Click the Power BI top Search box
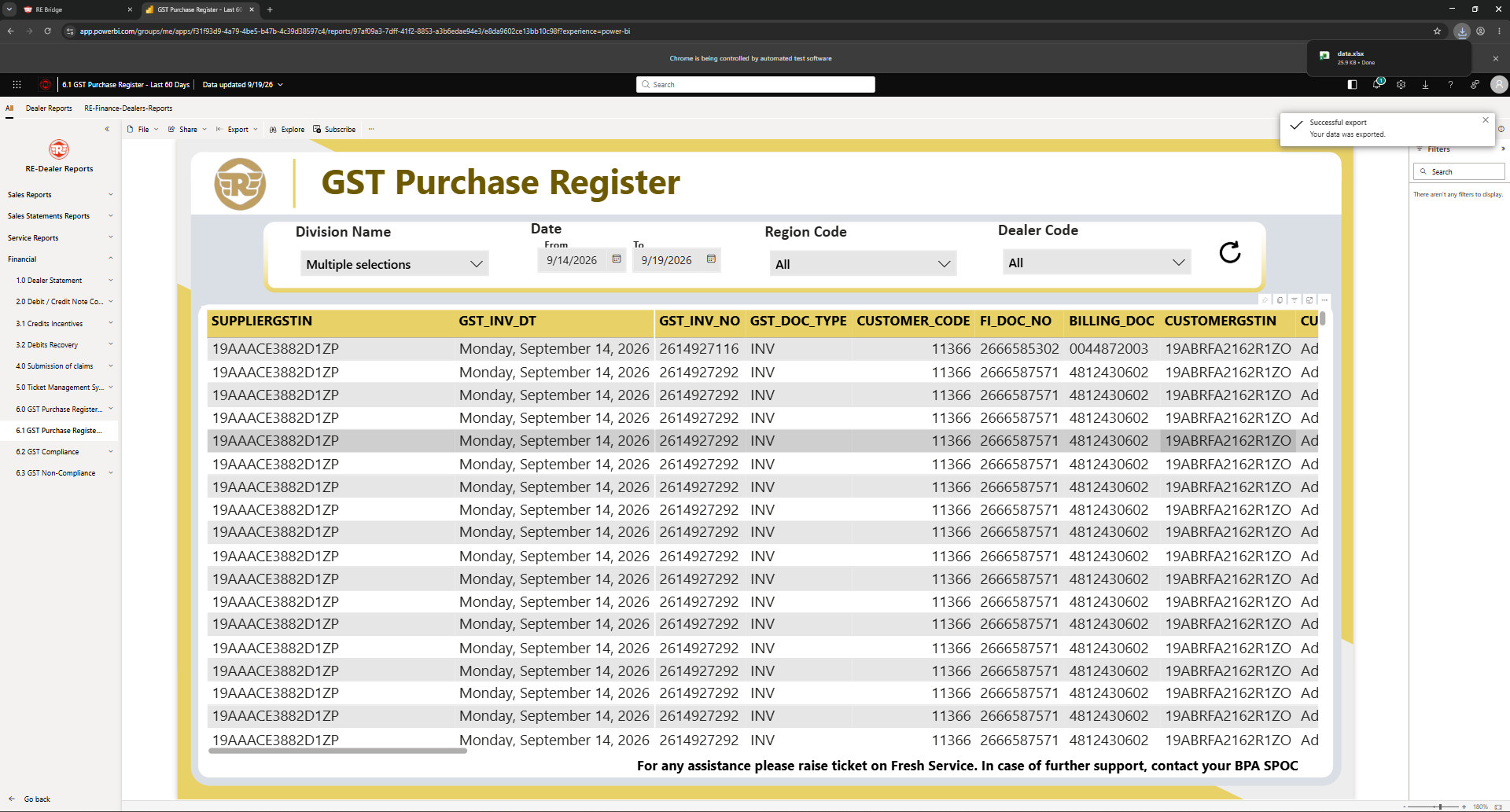Screen dimensions: 1510x812 coord(755,85)
